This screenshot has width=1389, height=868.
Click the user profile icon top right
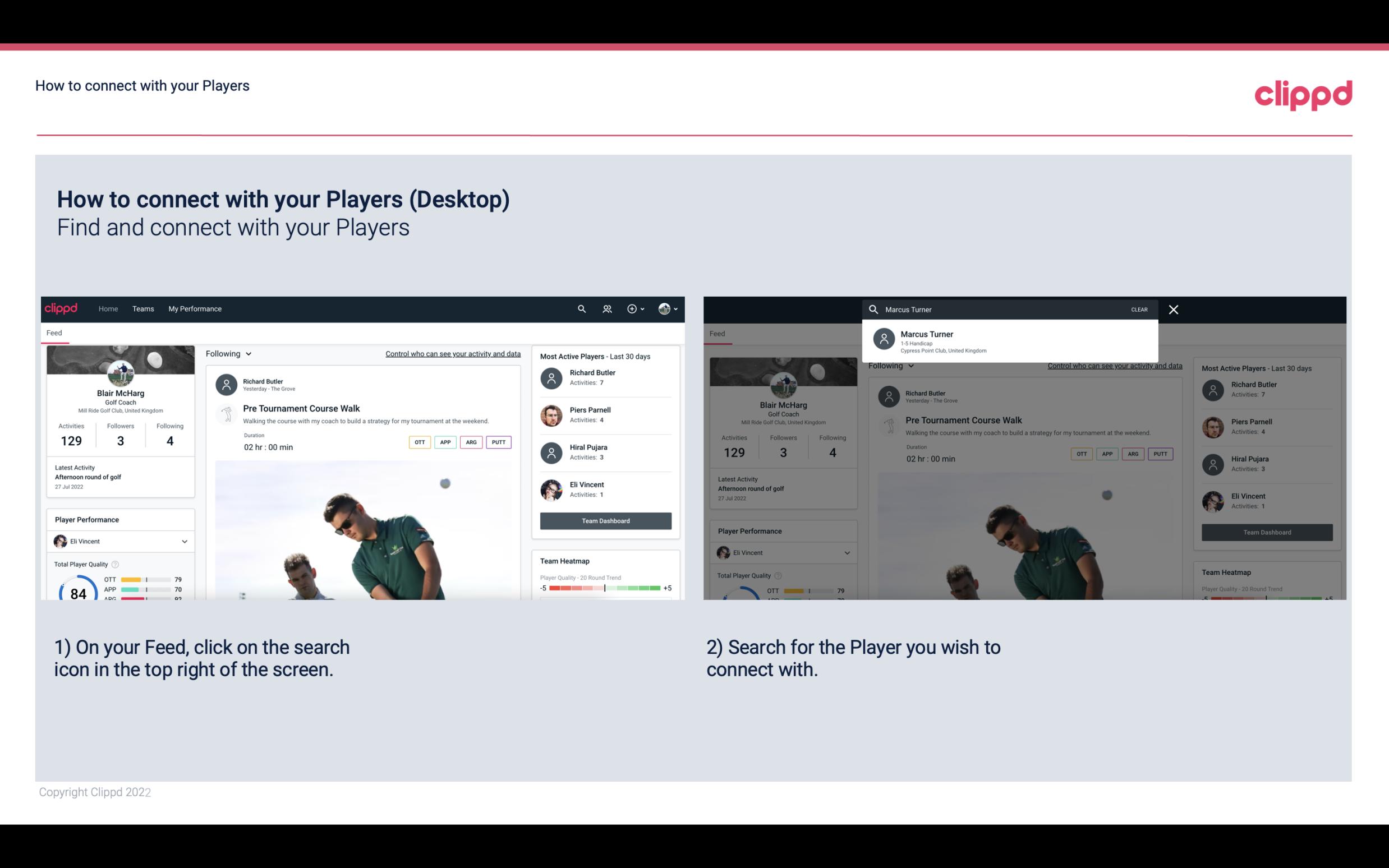[x=665, y=308]
